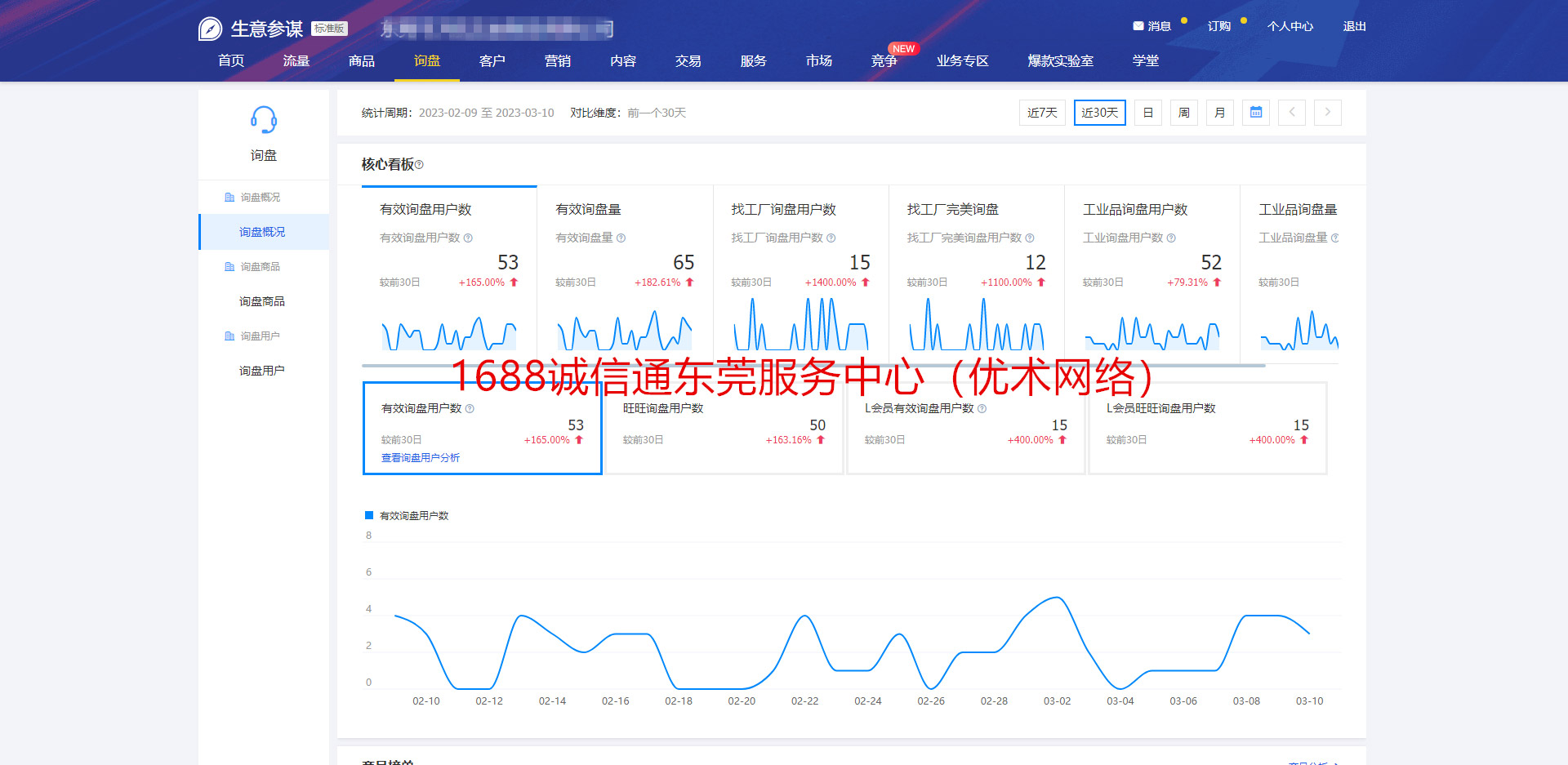The image size is (1568, 765).
Task: Open the 竞争 navigation tab
Action: (884, 61)
